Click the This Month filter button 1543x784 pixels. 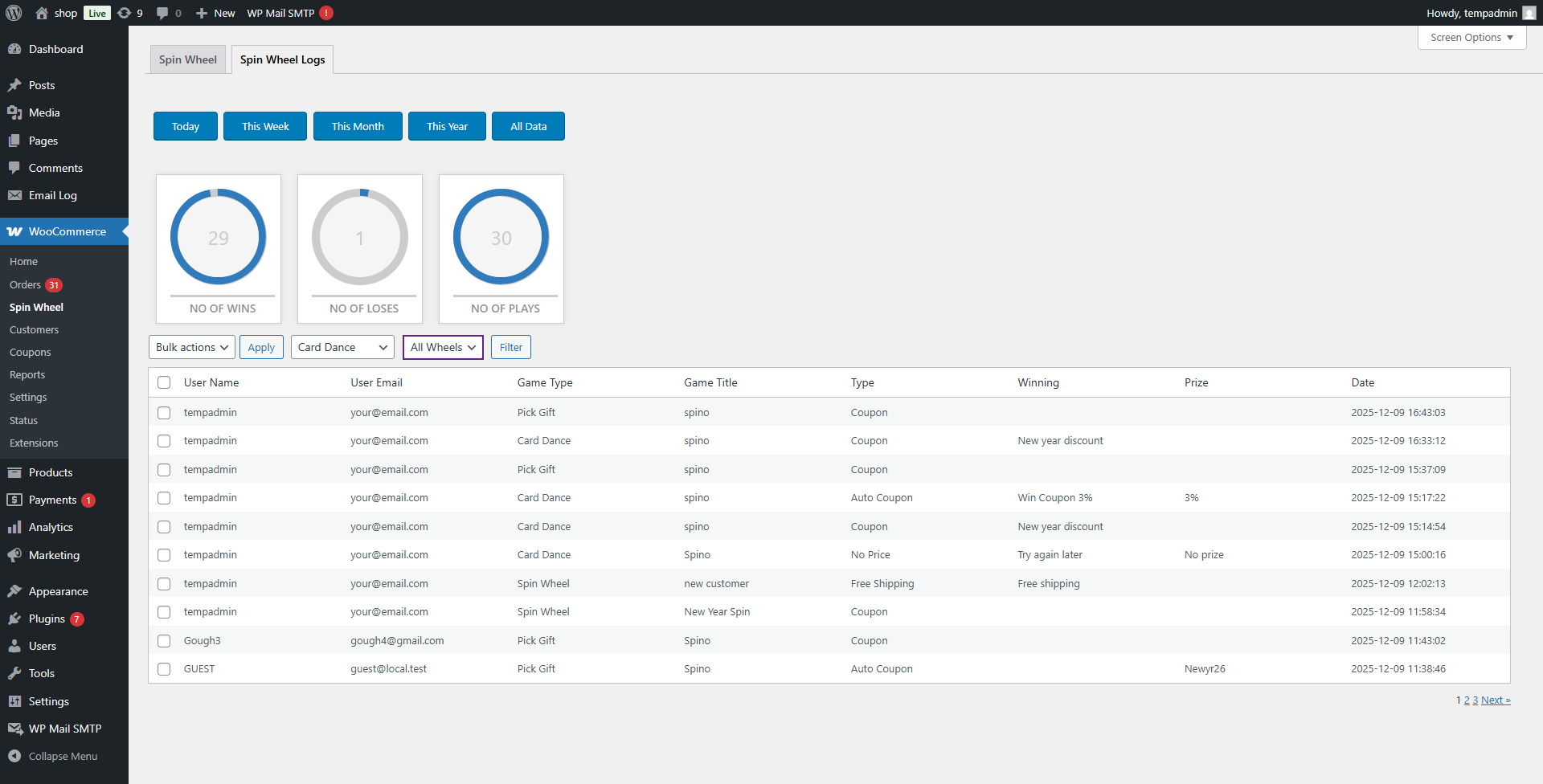(x=358, y=126)
